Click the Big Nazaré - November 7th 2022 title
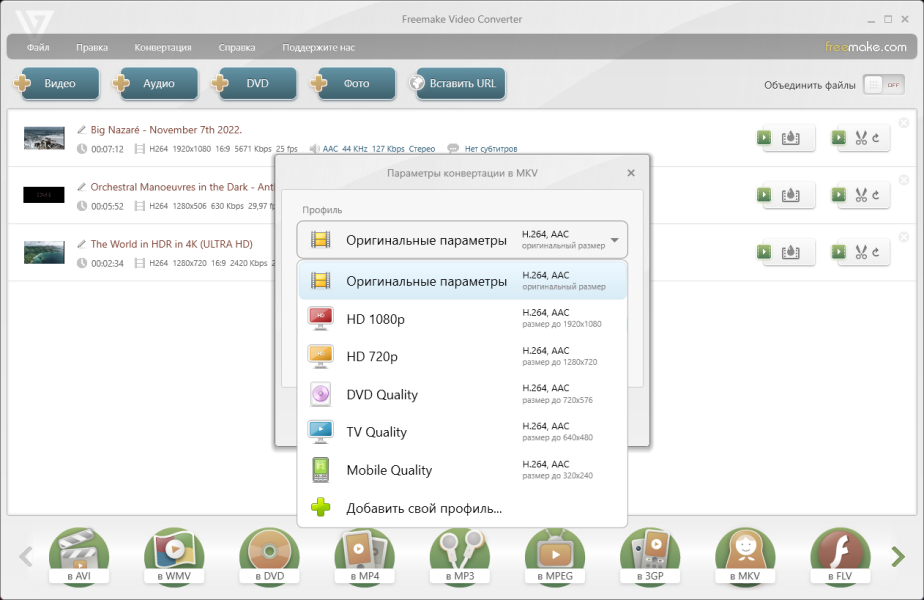The height and width of the screenshot is (600, 924). 166,130
